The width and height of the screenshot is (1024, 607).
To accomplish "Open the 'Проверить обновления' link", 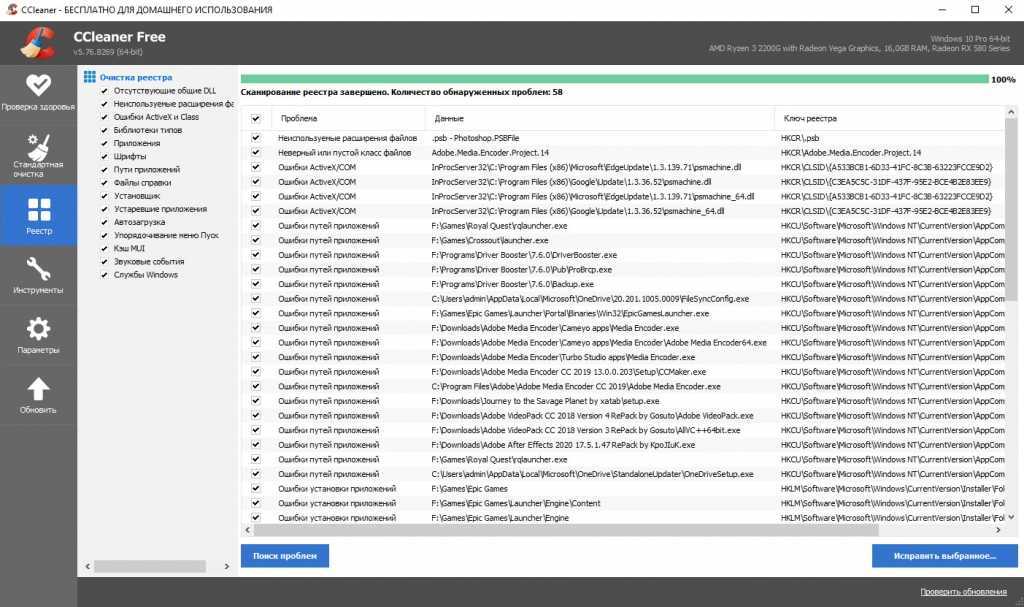I will 963,592.
